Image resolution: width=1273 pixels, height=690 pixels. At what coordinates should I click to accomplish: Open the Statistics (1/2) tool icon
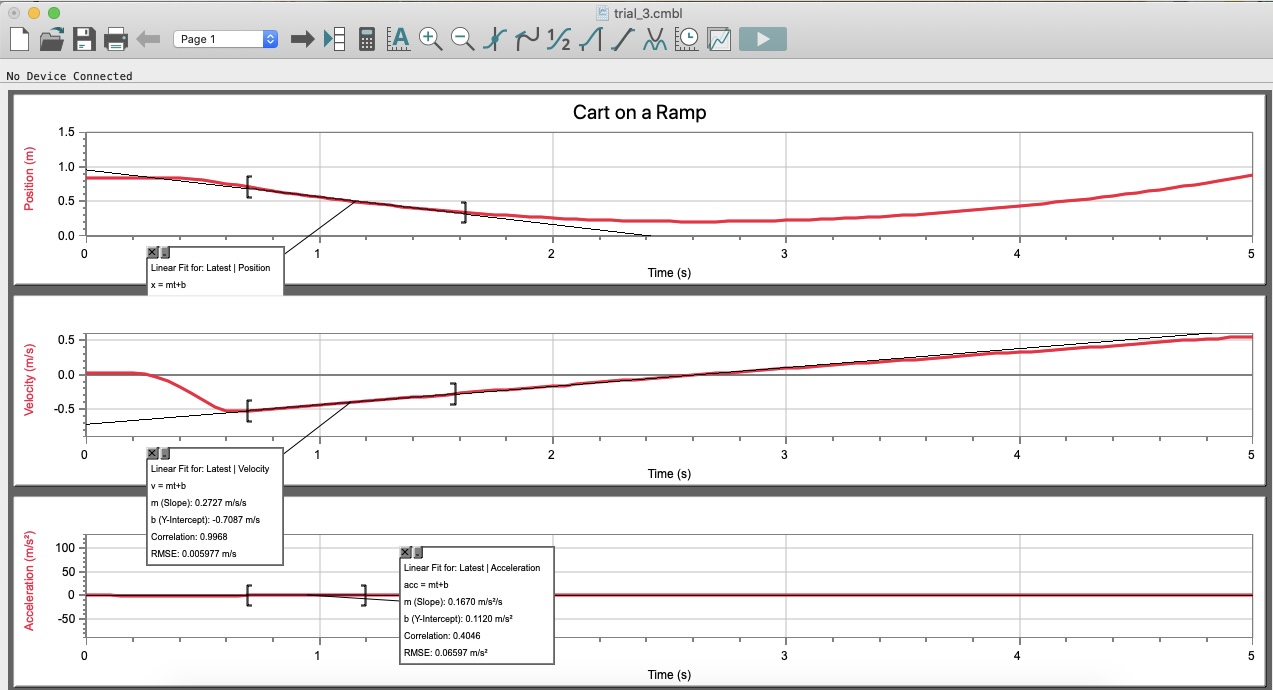(x=559, y=39)
